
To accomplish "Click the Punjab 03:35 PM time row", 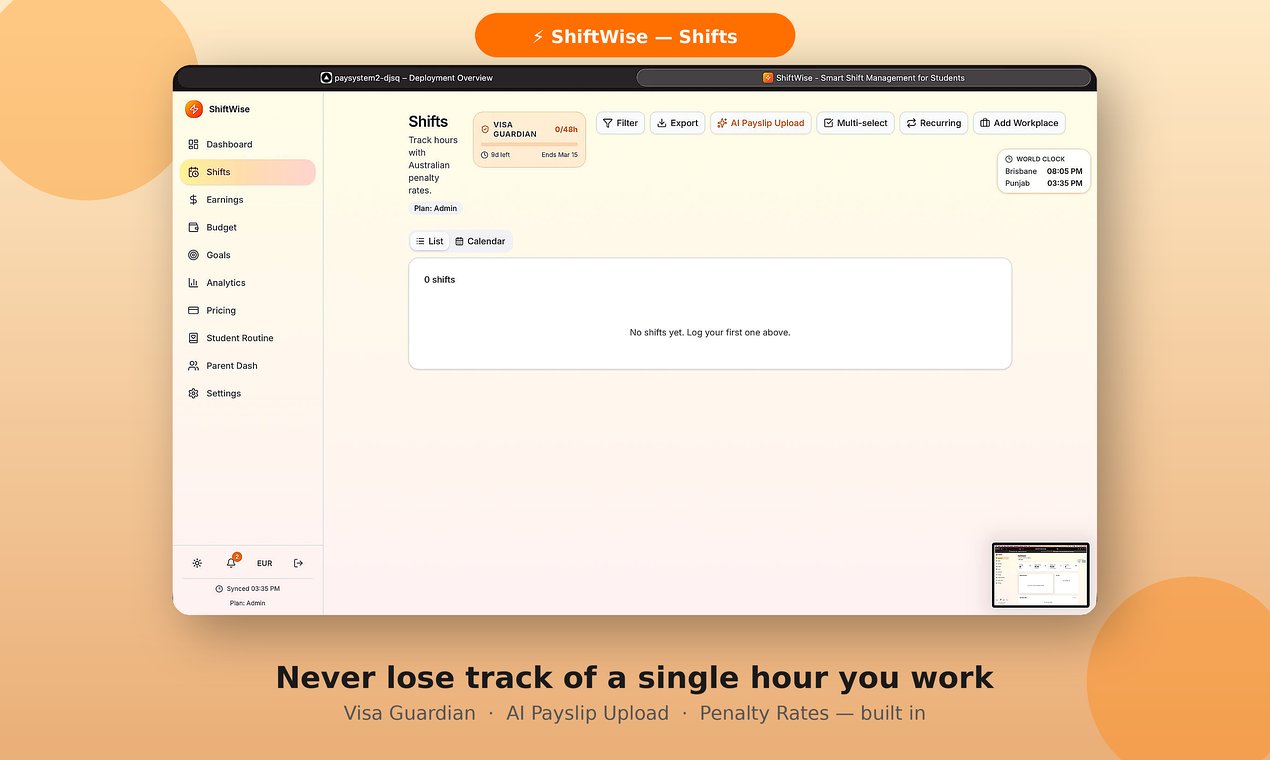I will [1043, 183].
